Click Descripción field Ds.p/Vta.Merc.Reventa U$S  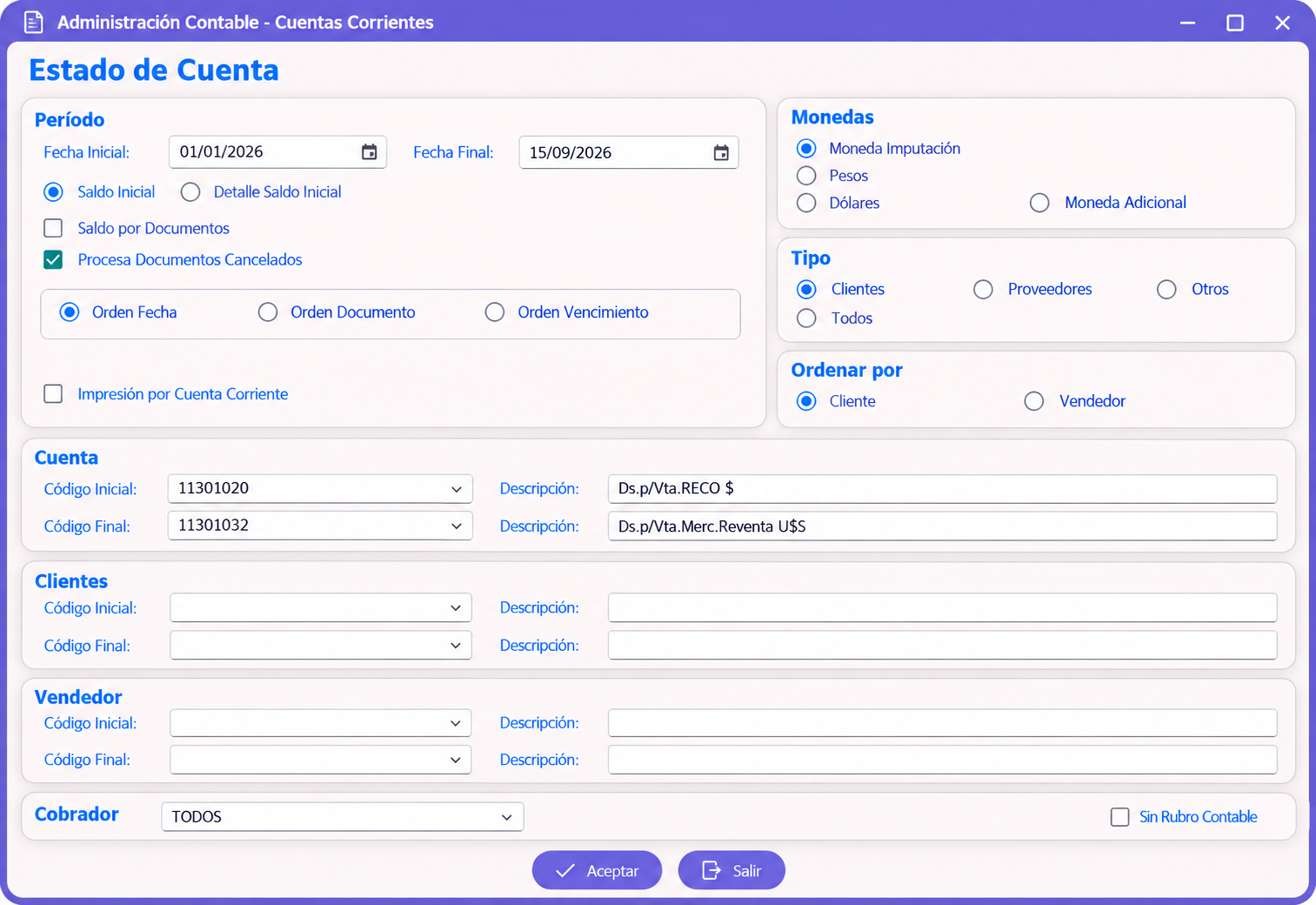(x=942, y=526)
